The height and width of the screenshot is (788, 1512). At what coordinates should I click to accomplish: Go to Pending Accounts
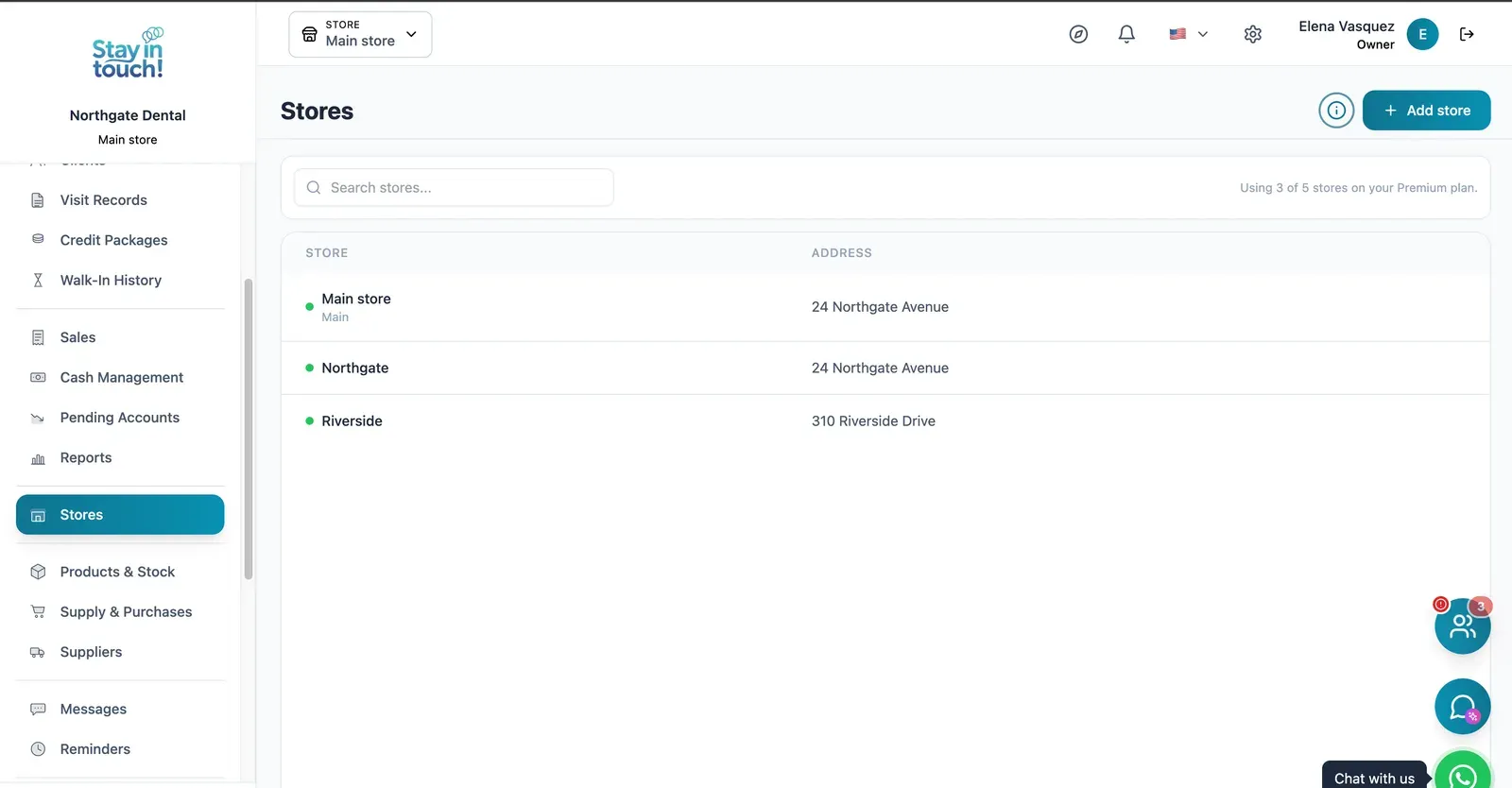click(x=120, y=418)
